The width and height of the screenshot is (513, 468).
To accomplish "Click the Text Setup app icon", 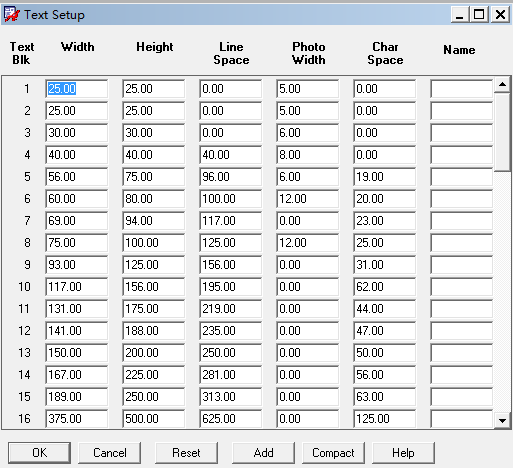I will (x=12, y=14).
